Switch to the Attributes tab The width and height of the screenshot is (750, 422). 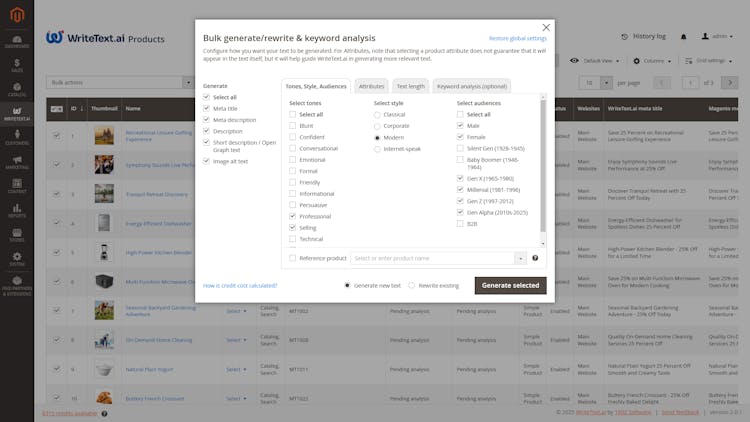point(371,86)
